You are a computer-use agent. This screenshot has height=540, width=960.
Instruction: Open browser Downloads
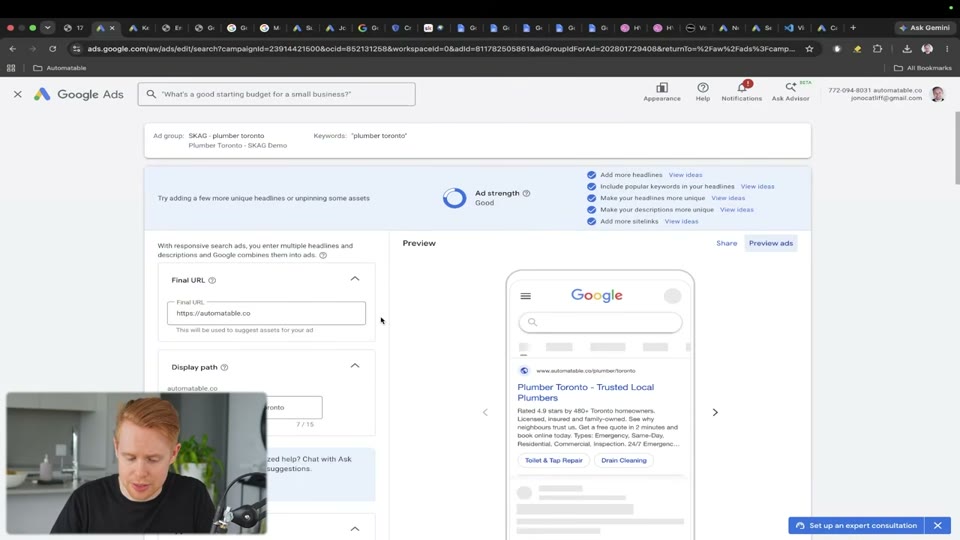tap(907, 49)
